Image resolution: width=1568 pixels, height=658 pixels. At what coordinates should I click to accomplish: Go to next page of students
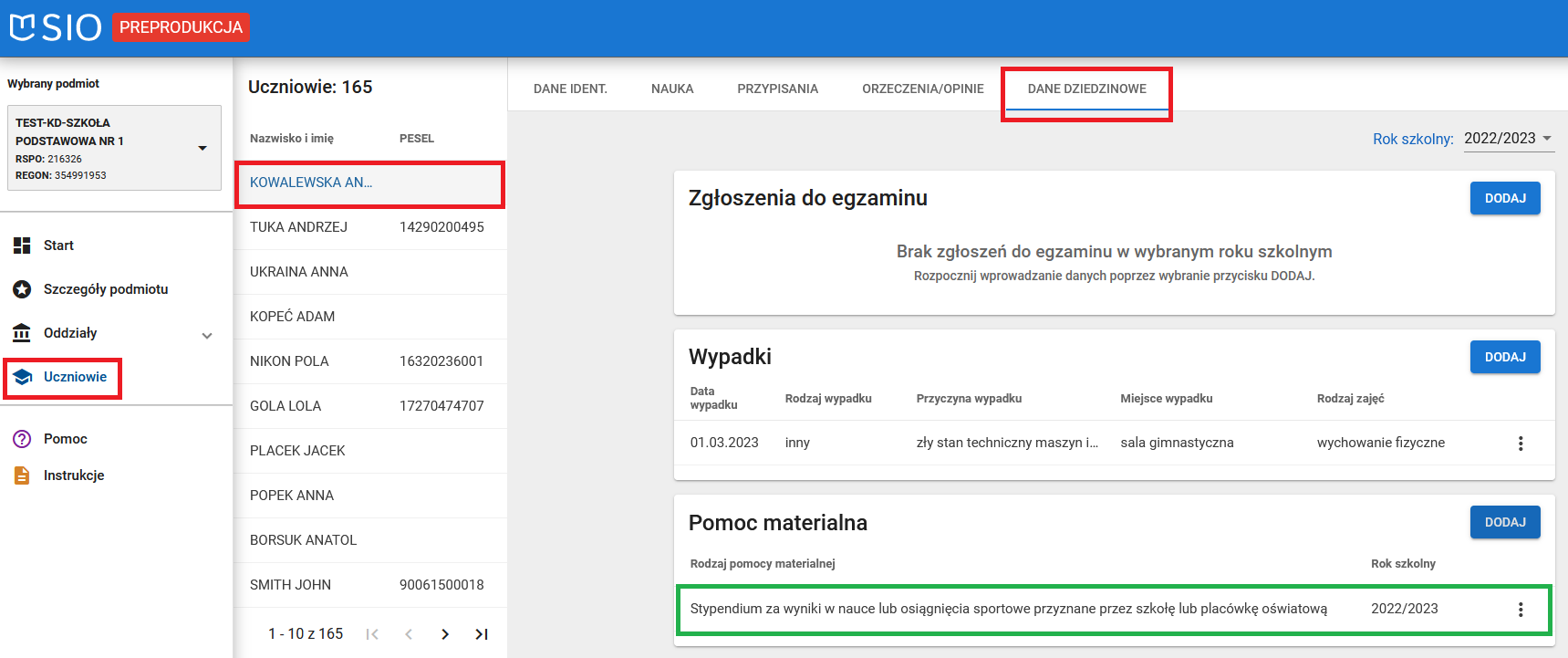(445, 634)
